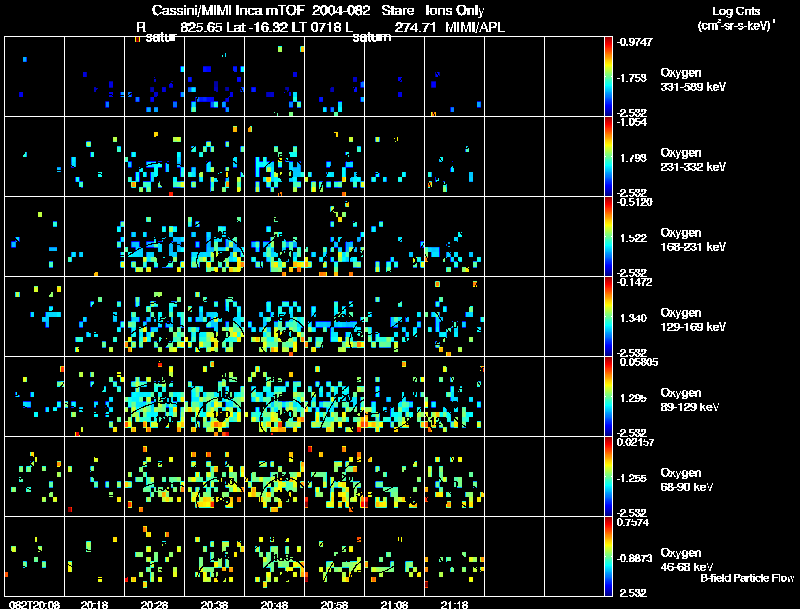Click the color bar beside Oxygen 168-231 keV

coord(608,236)
